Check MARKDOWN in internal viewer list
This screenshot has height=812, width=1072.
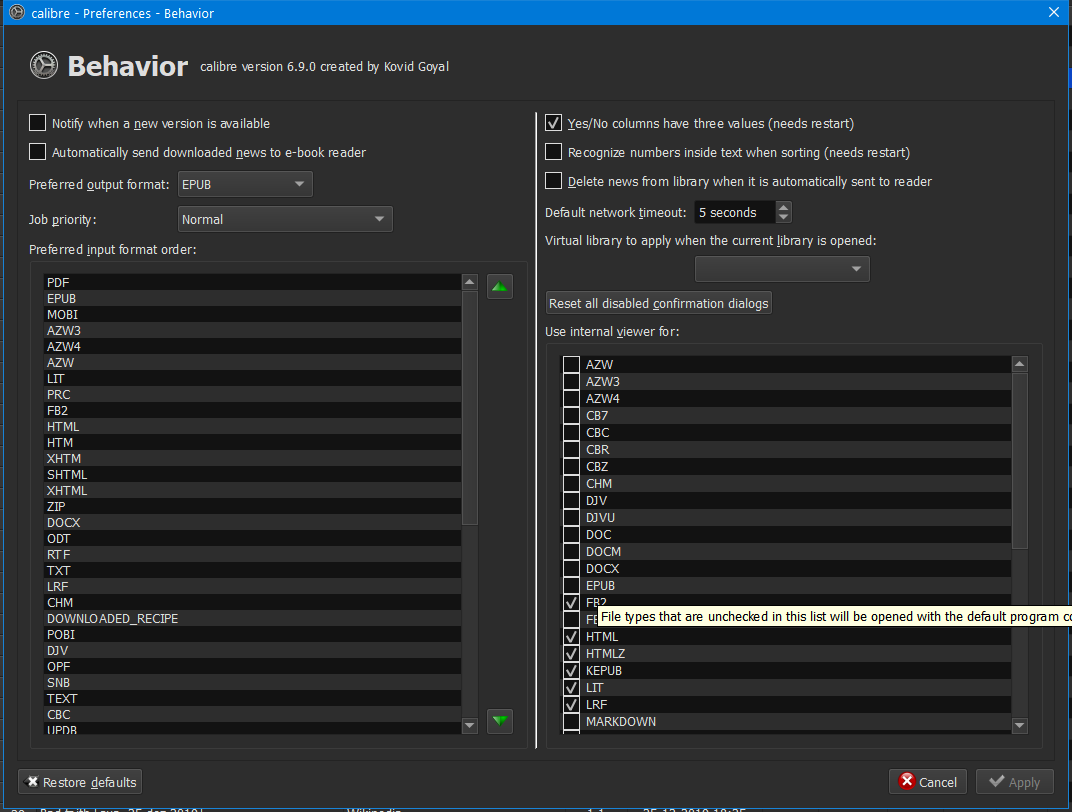(x=572, y=721)
